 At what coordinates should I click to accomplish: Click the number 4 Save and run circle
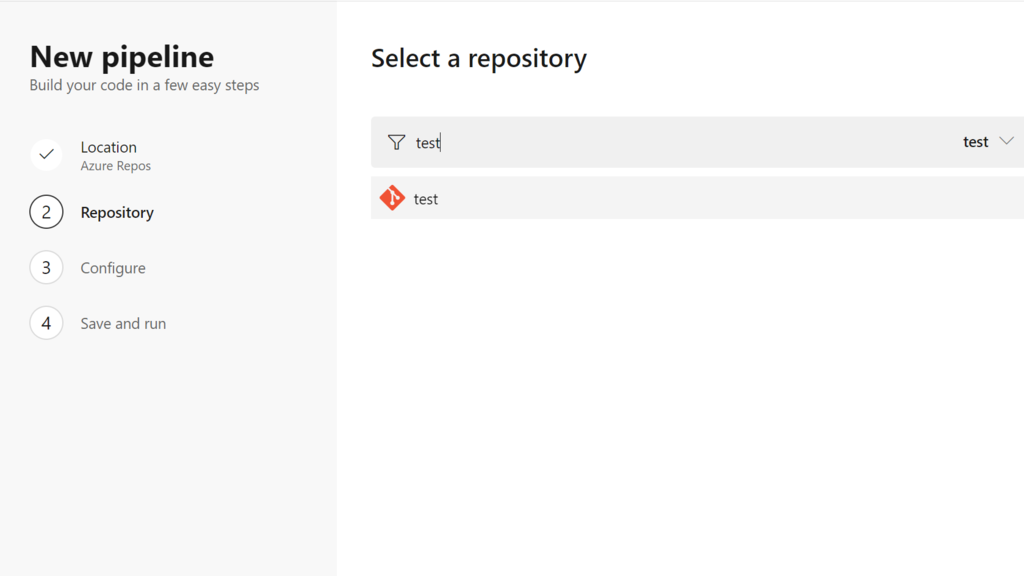tap(46, 323)
